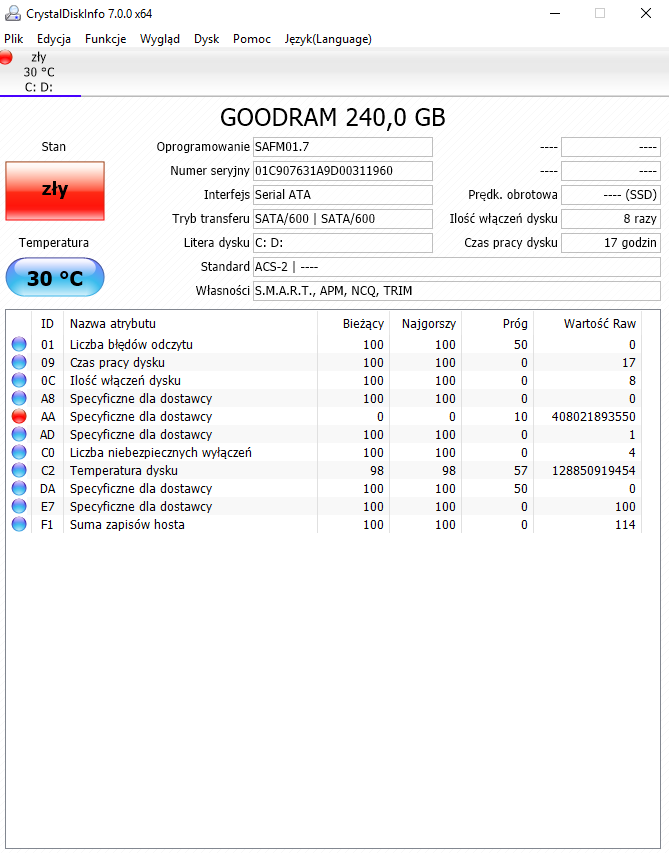The image size is (669, 853).
Task: Minimize the CrystalDiskInfo window
Action: point(555,14)
